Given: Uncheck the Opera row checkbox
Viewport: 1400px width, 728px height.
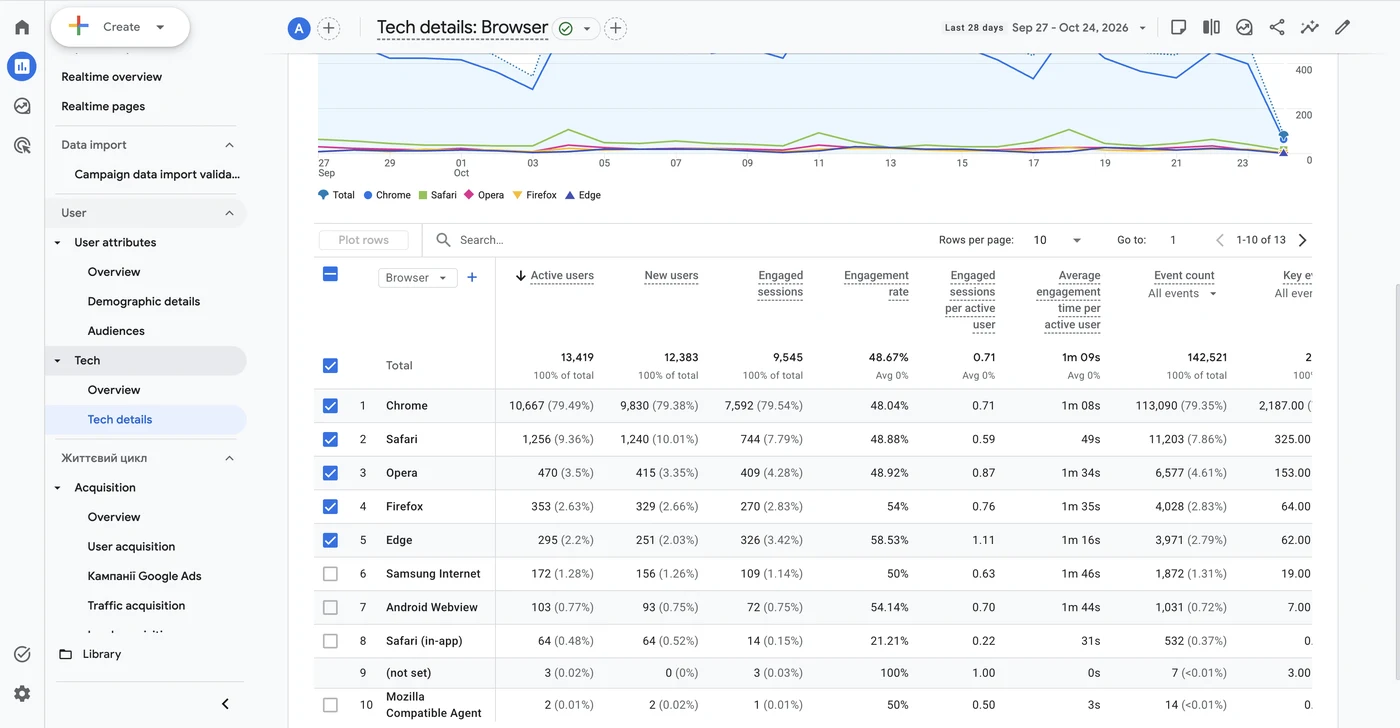Looking at the screenshot, I should click(x=330, y=473).
